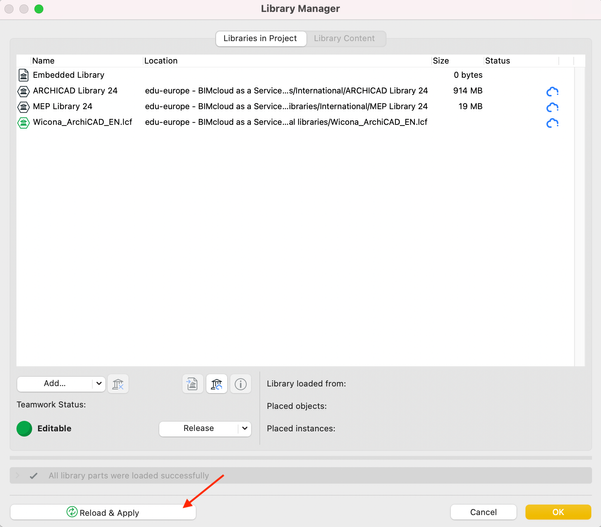
Task: Click the Cancel button
Action: pos(483,512)
